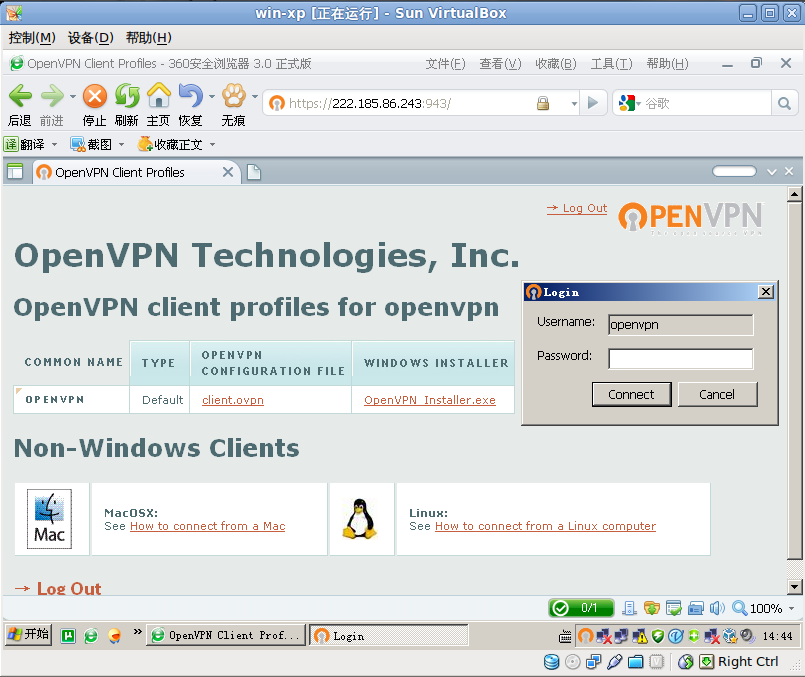
Task: Click the OpenVPN tray icon in the XP taskbar
Action: (x=585, y=636)
